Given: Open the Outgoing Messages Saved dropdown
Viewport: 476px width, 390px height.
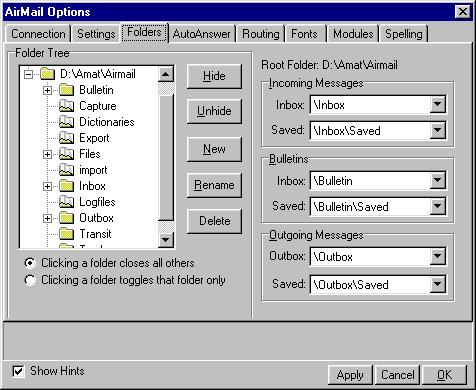Looking at the screenshot, I should (x=437, y=285).
